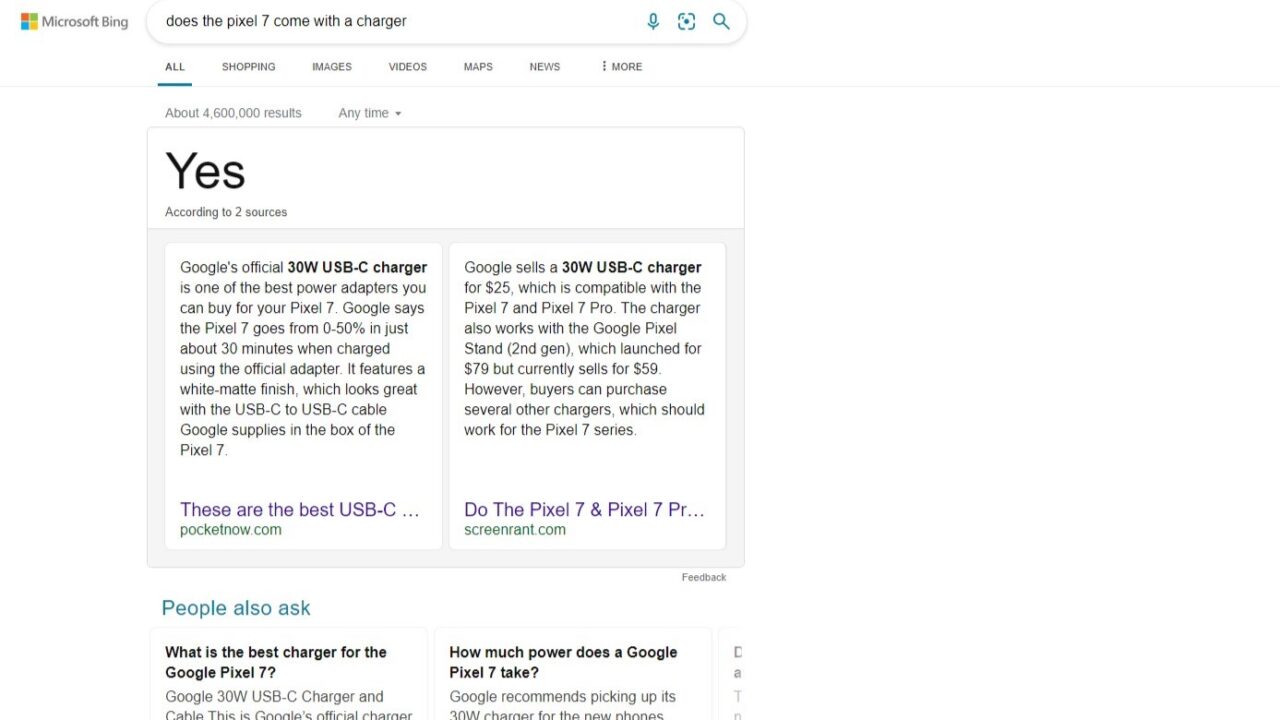
Task: Click the magnifying glass search icon
Action: pos(721,21)
